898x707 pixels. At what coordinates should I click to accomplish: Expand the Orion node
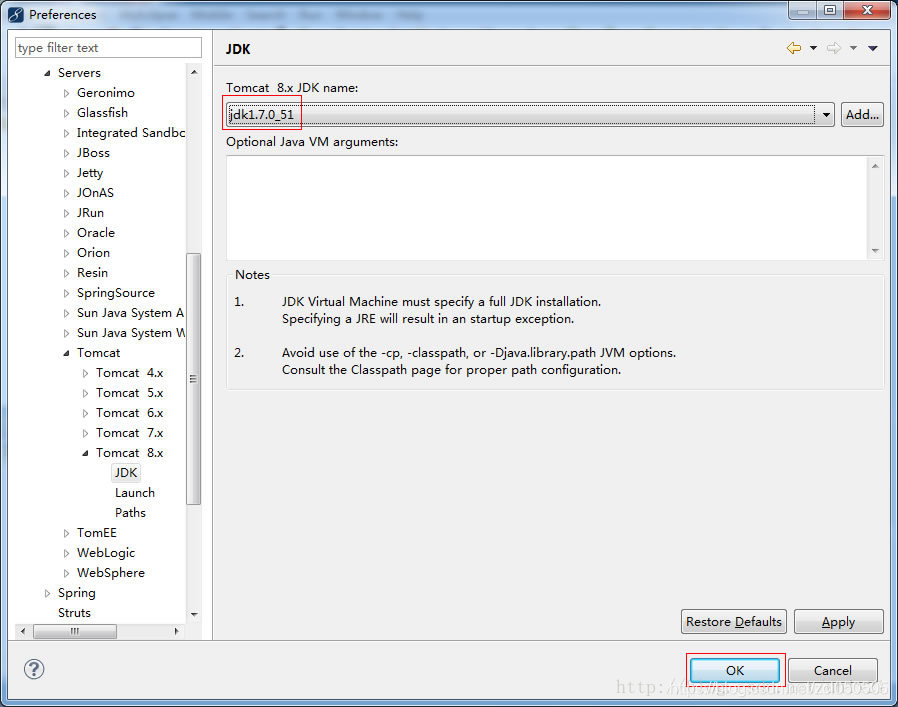point(66,254)
